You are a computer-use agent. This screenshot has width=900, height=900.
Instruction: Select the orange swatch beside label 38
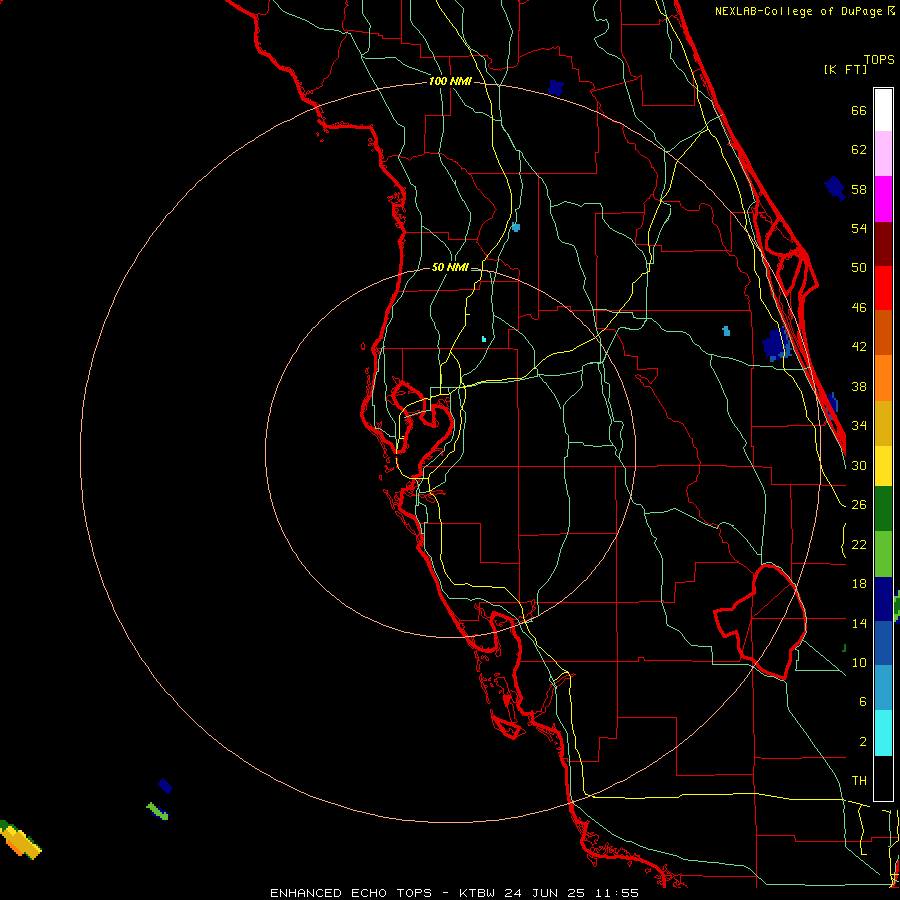pyautogui.click(x=883, y=377)
